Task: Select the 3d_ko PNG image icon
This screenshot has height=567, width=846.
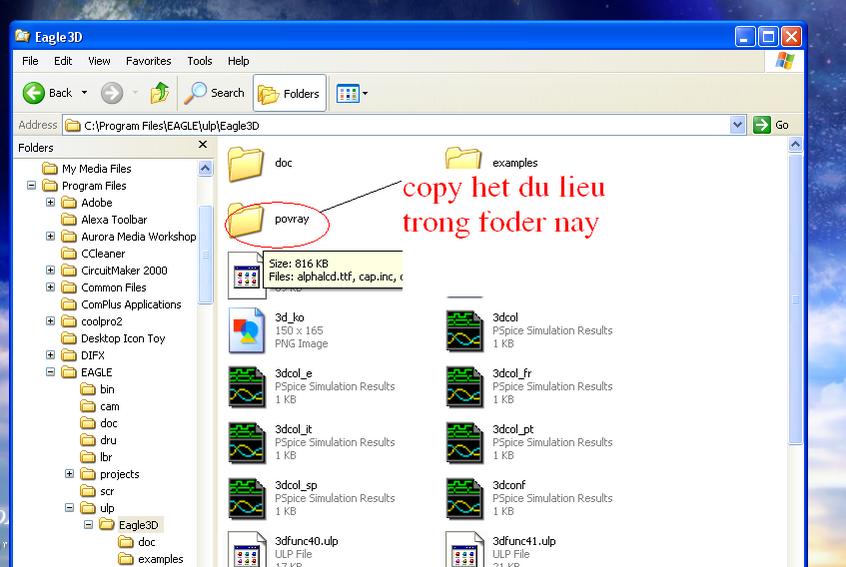Action: 247,330
